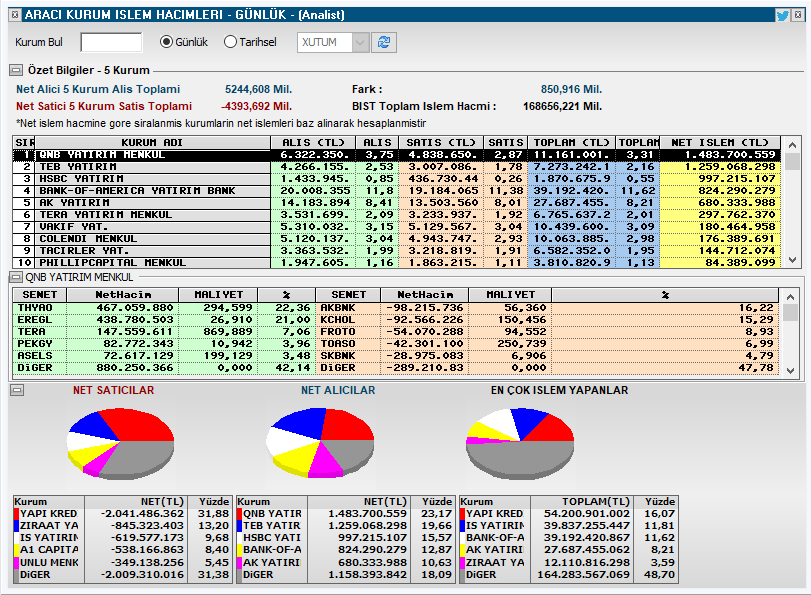Image resolution: width=811 pixels, height=595 pixels.
Task: Select BANK-OF-AMERICA YATIRIM BANK row
Action: click(x=397, y=190)
